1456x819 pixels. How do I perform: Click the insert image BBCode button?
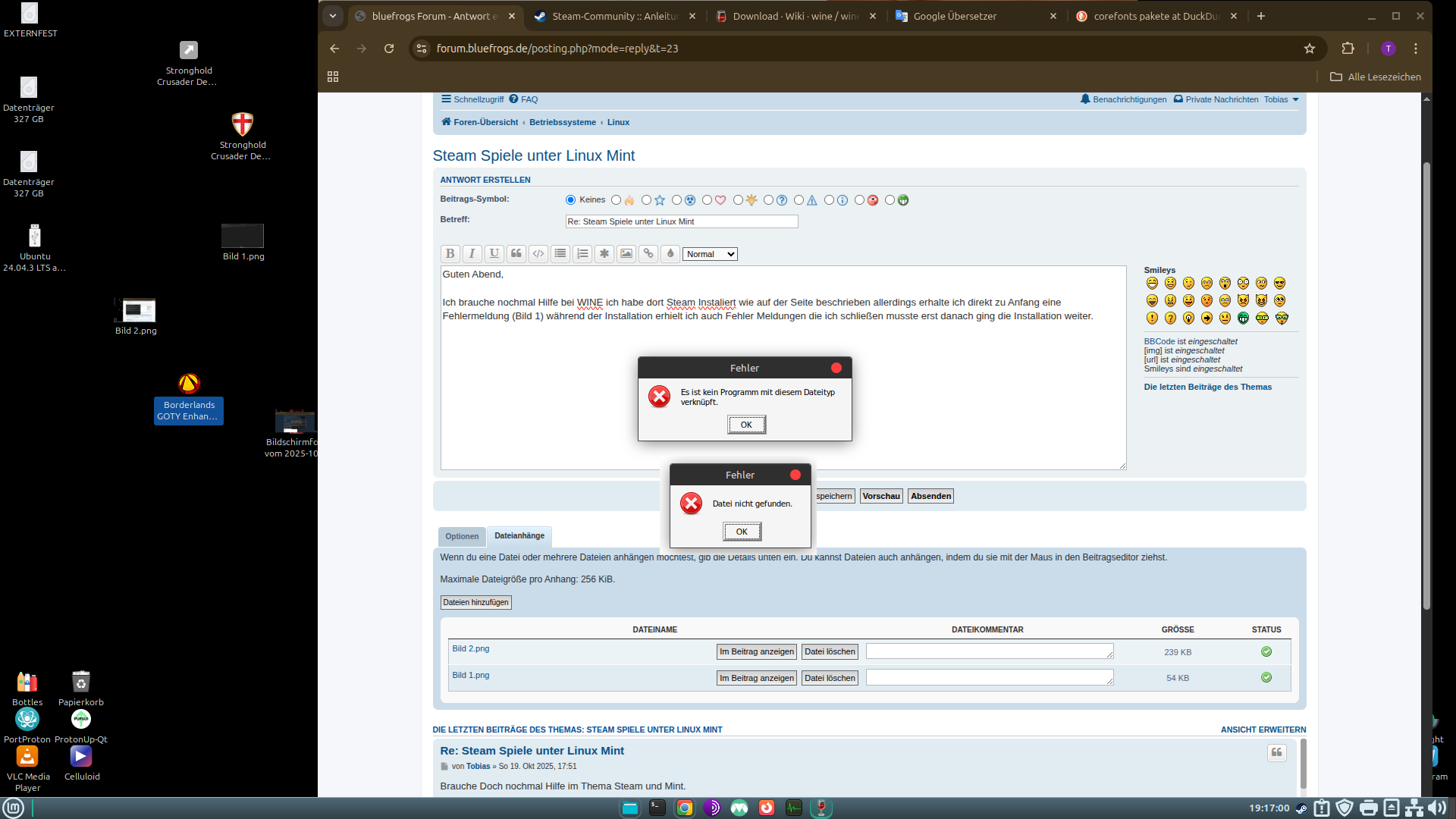tap(626, 254)
